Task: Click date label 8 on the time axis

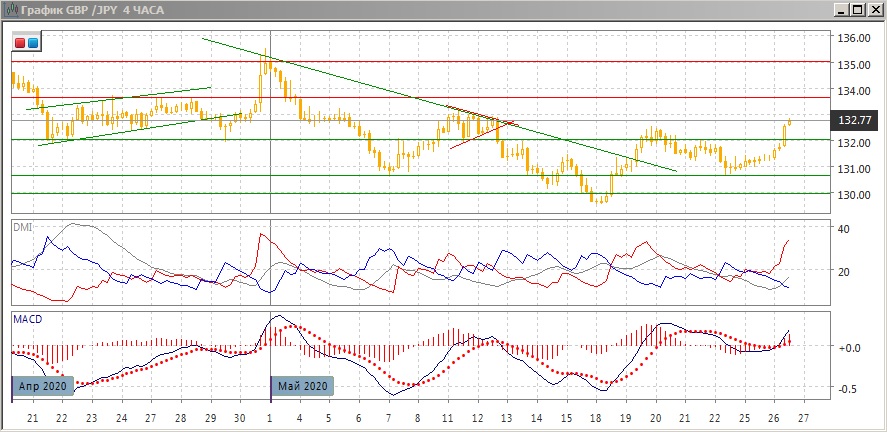Action: 418,418
